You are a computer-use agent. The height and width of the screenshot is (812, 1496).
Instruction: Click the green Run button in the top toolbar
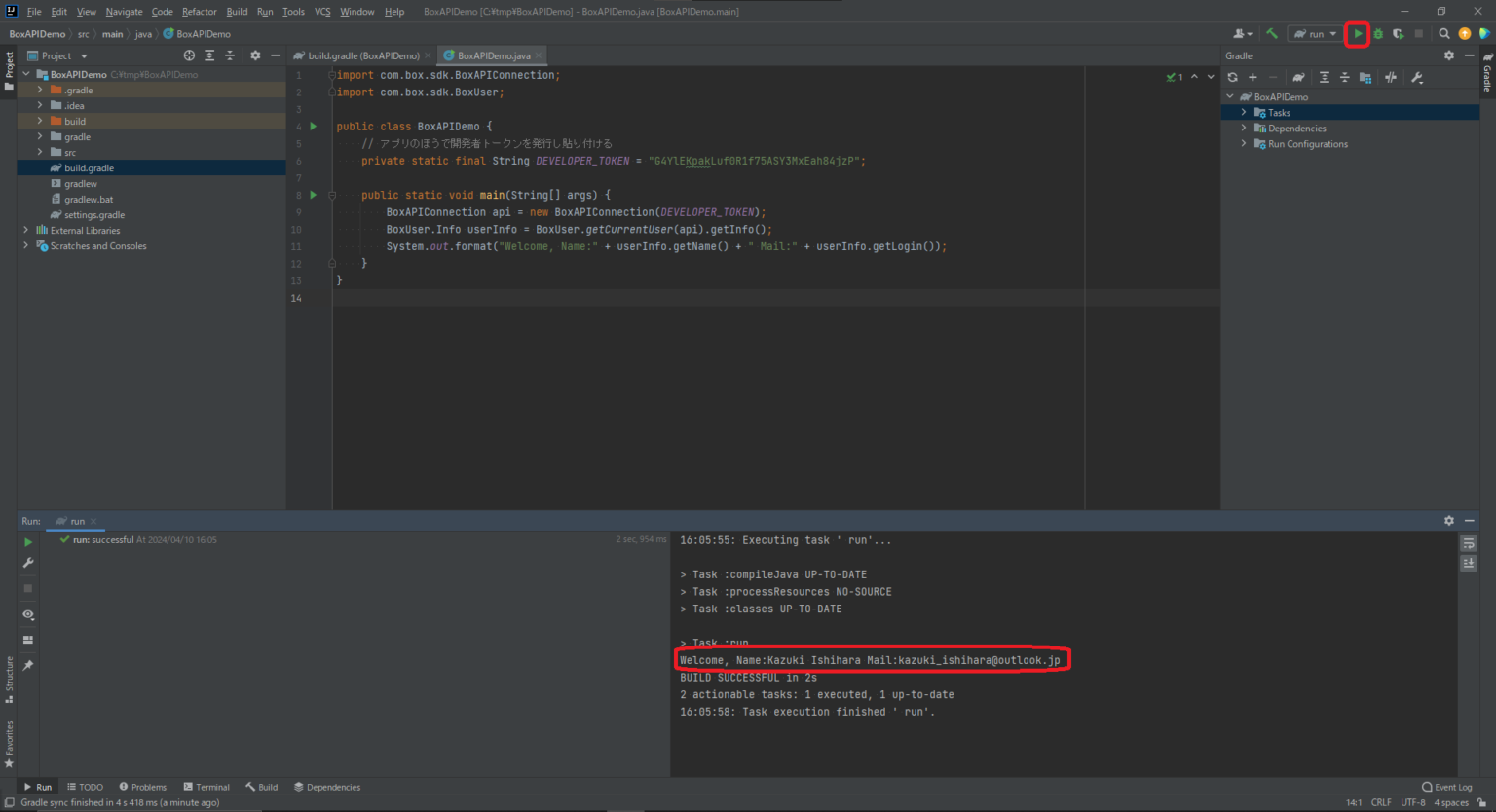click(1357, 34)
